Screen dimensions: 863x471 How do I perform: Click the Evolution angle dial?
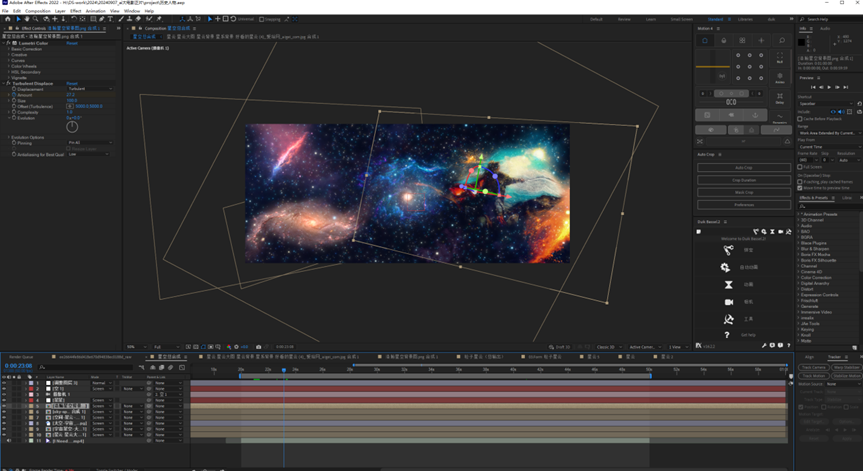click(72, 127)
